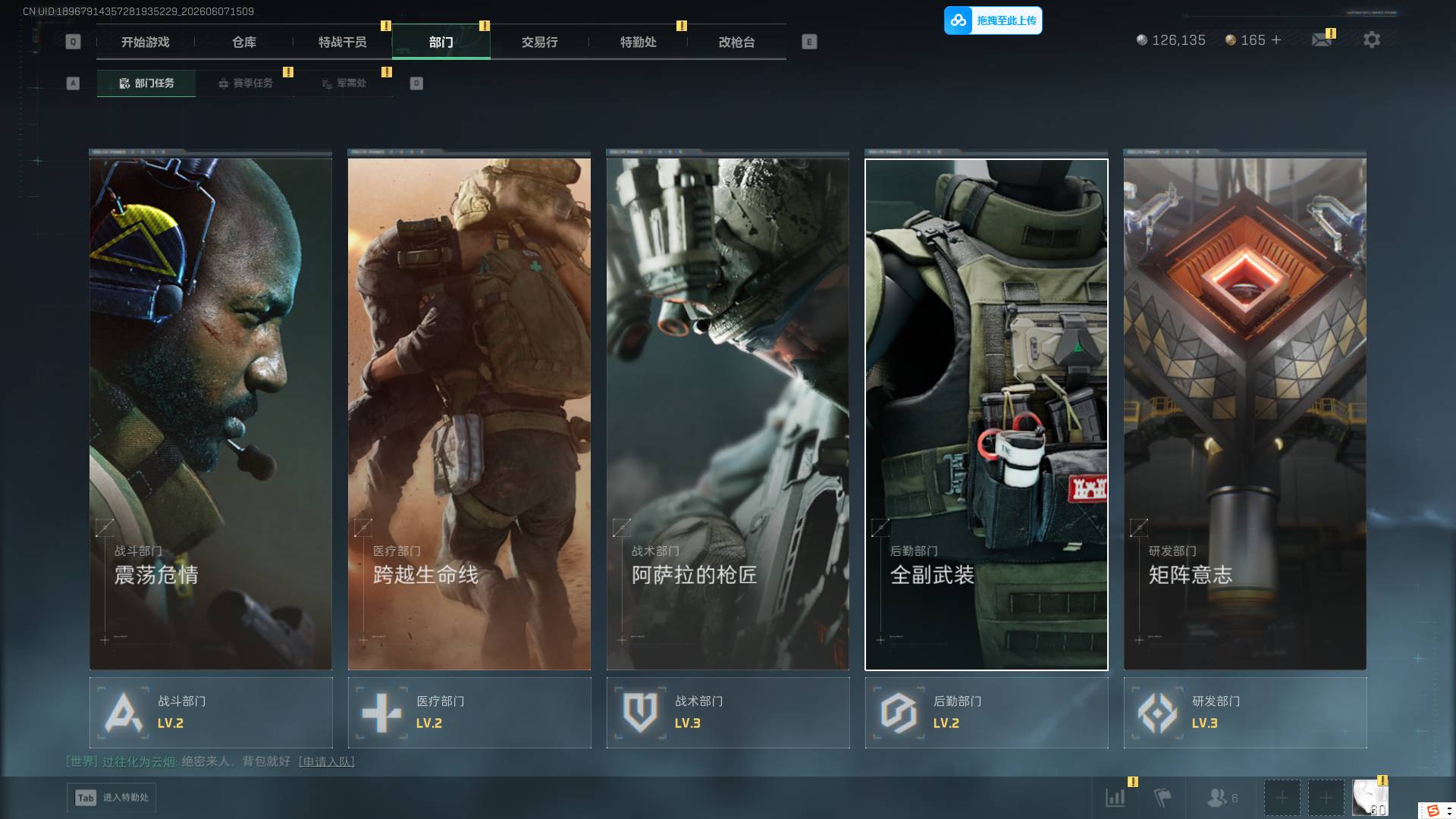
Task: Open the player avatar thumbnail
Action: click(x=1370, y=798)
